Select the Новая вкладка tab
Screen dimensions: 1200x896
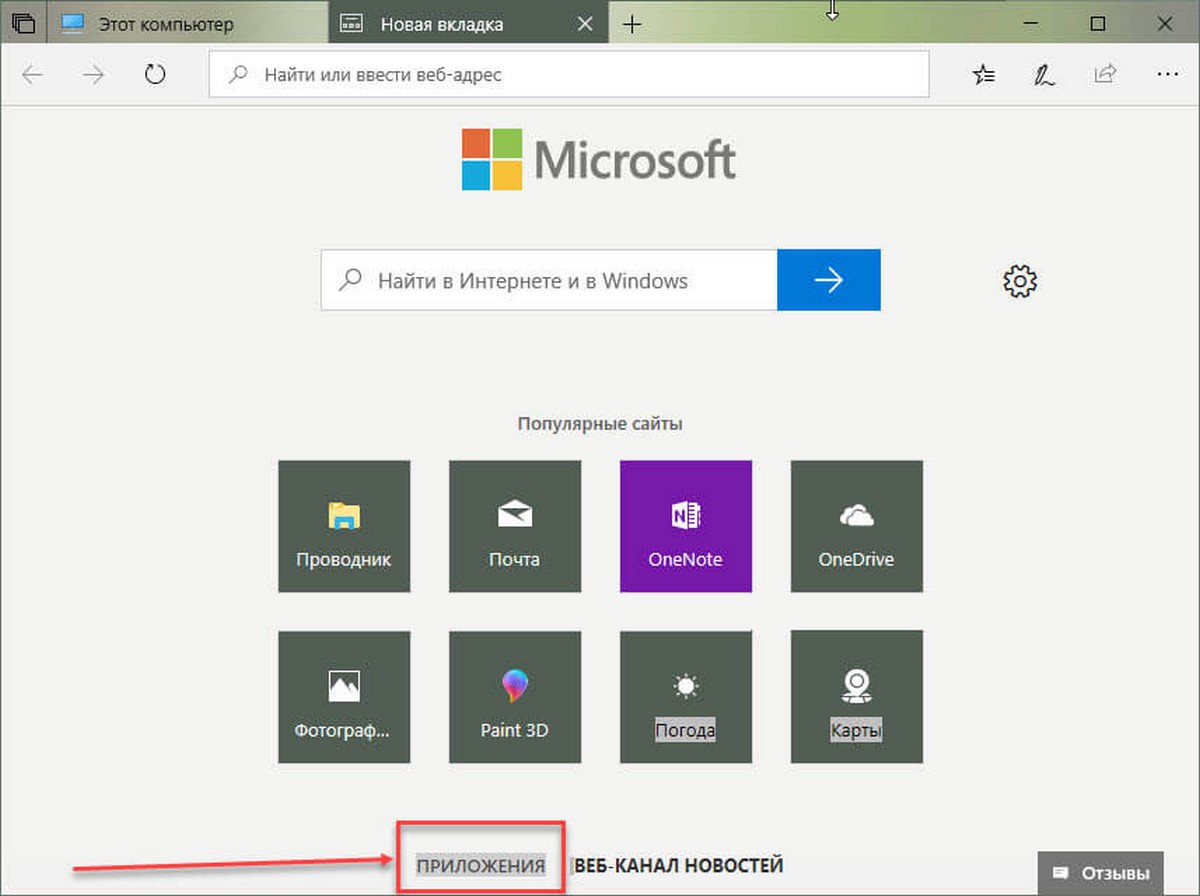[x=467, y=23]
